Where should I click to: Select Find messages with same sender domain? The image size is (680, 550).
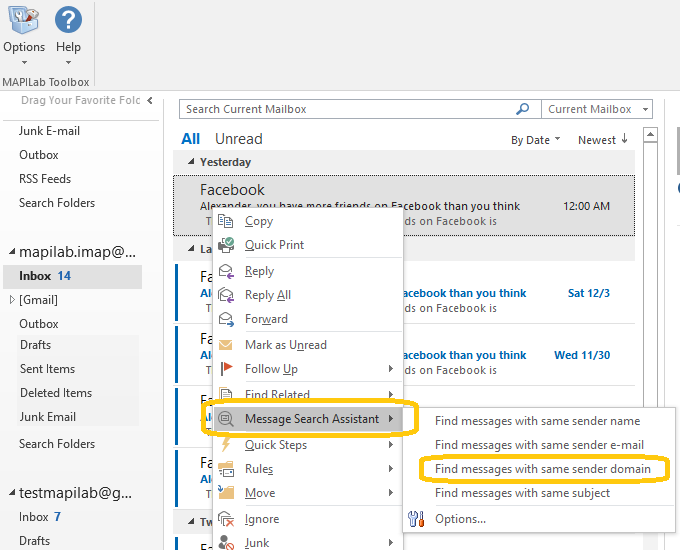pyautogui.click(x=543, y=469)
